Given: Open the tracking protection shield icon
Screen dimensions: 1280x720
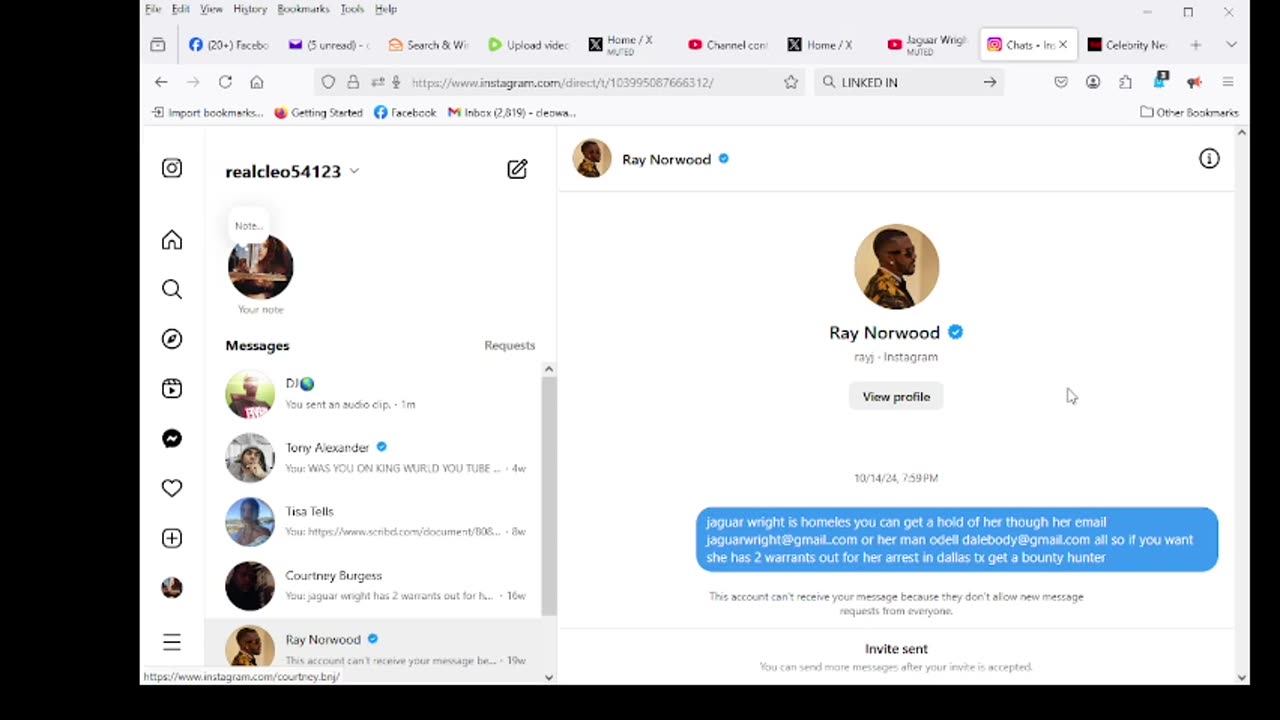Looking at the screenshot, I should click(x=328, y=82).
